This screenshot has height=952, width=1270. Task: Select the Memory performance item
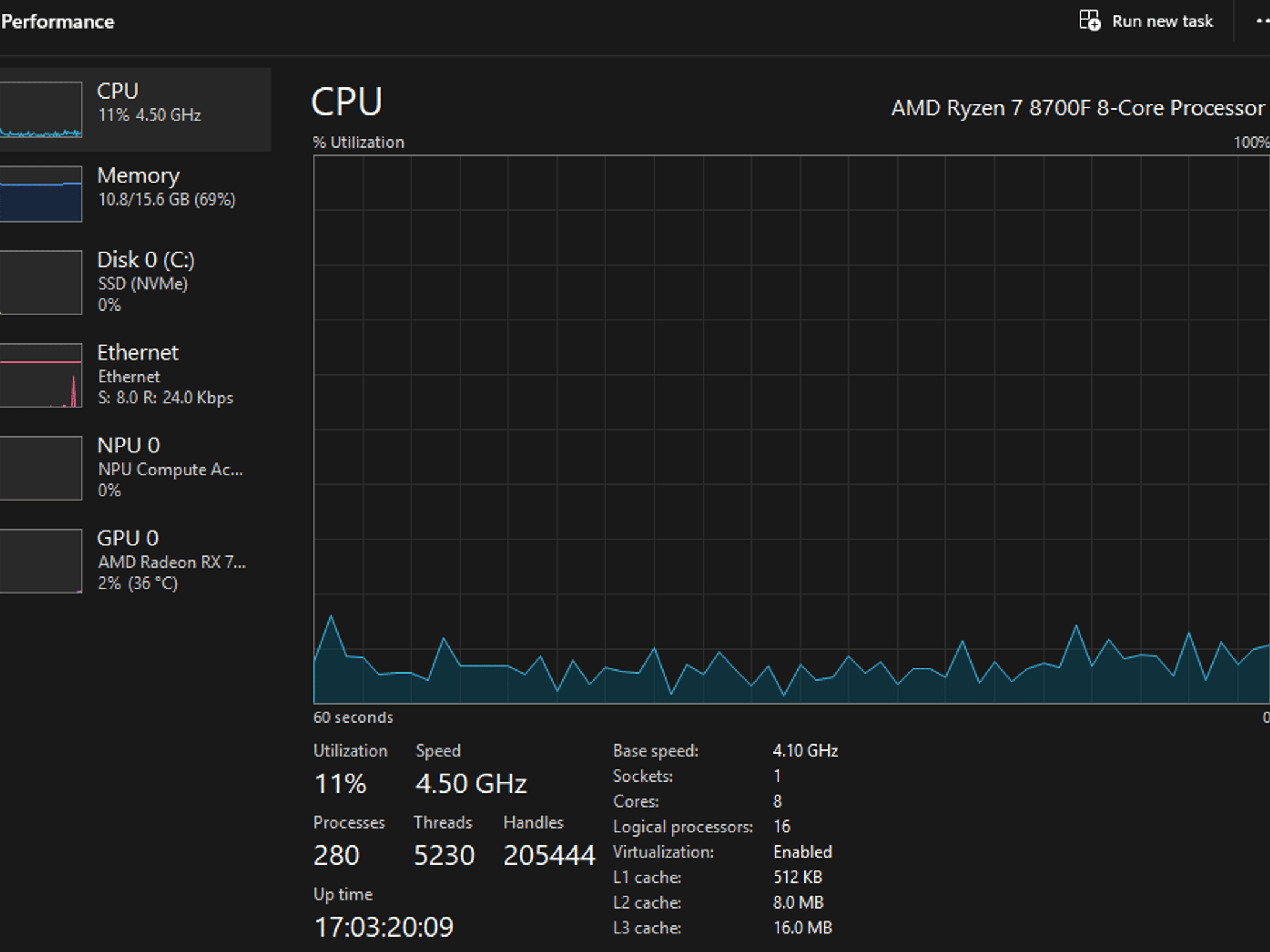coord(135,193)
